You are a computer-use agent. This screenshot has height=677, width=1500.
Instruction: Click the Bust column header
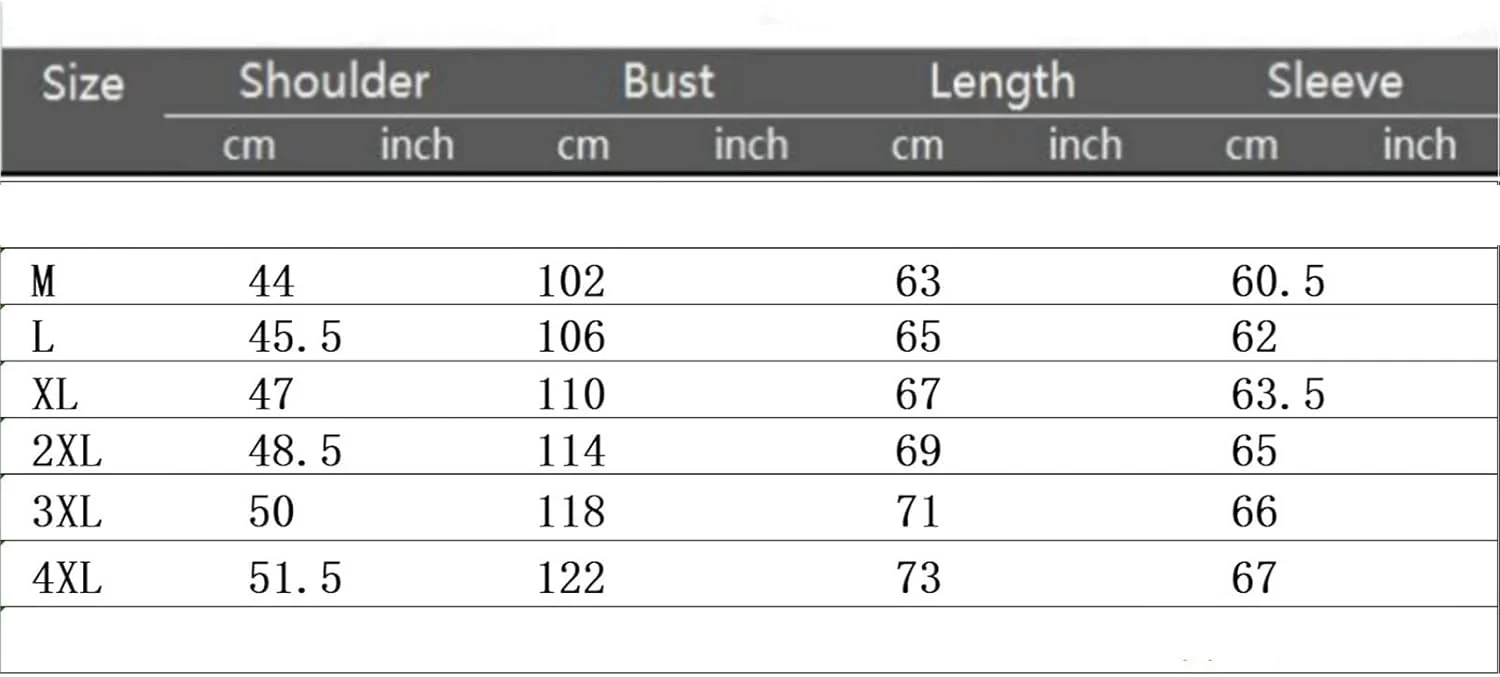[669, 82]
